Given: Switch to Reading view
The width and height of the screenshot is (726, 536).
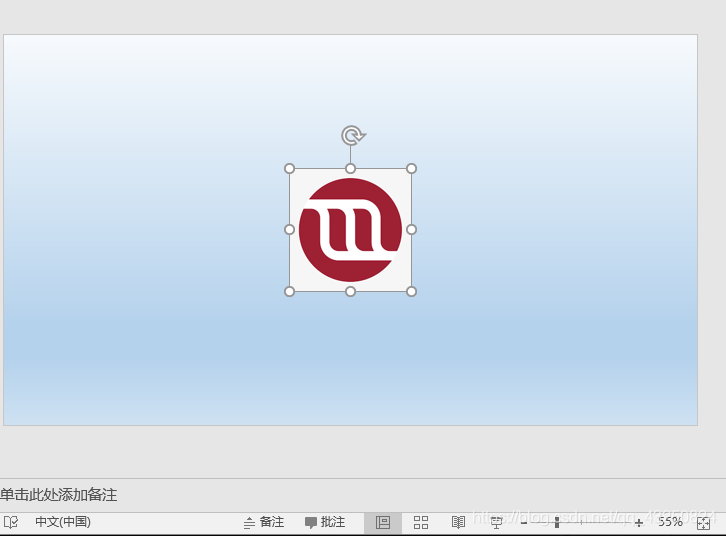Looking at the screenshot, I should coord(458,523).
